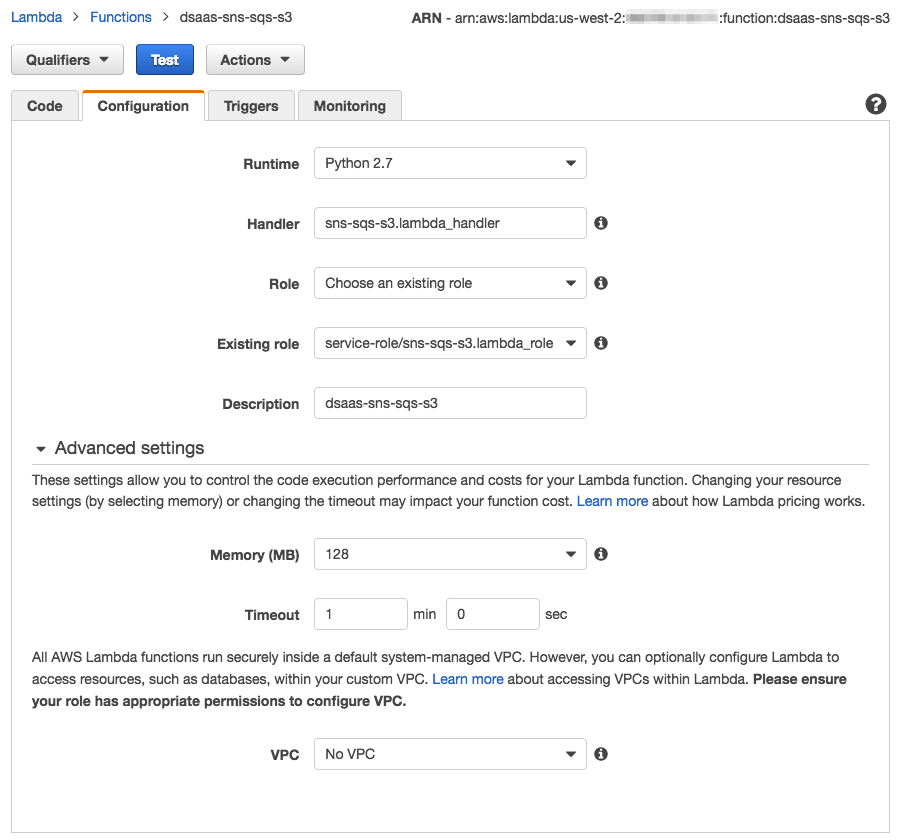The image size is (897, 840).
Task: Click the info icon next to the VPC selector
Action: point(600,754)
